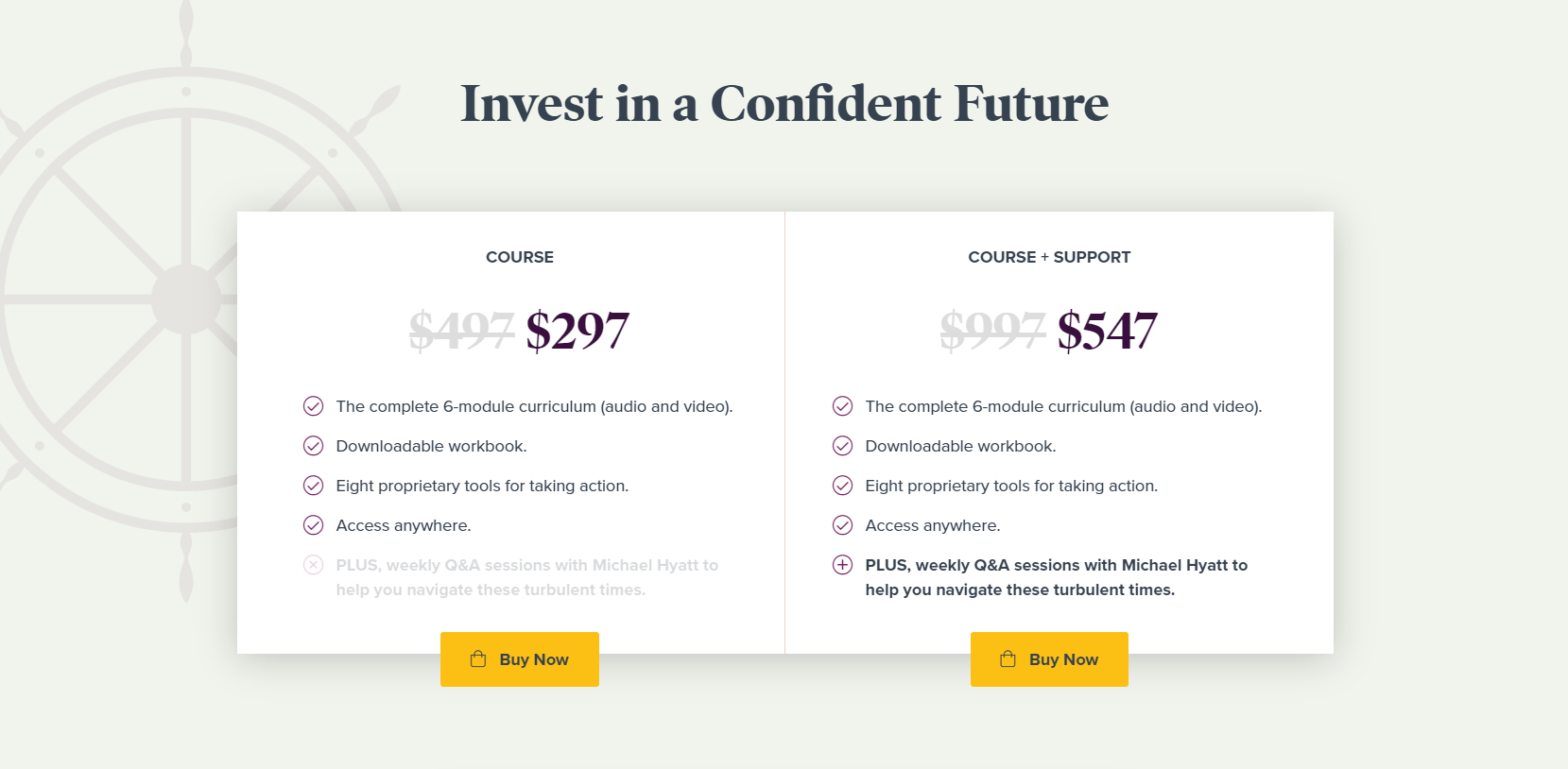Click the checkmark beside Access anywhere in Course + Support
The image size is (1568, 769).
click(x=842, y=525)
